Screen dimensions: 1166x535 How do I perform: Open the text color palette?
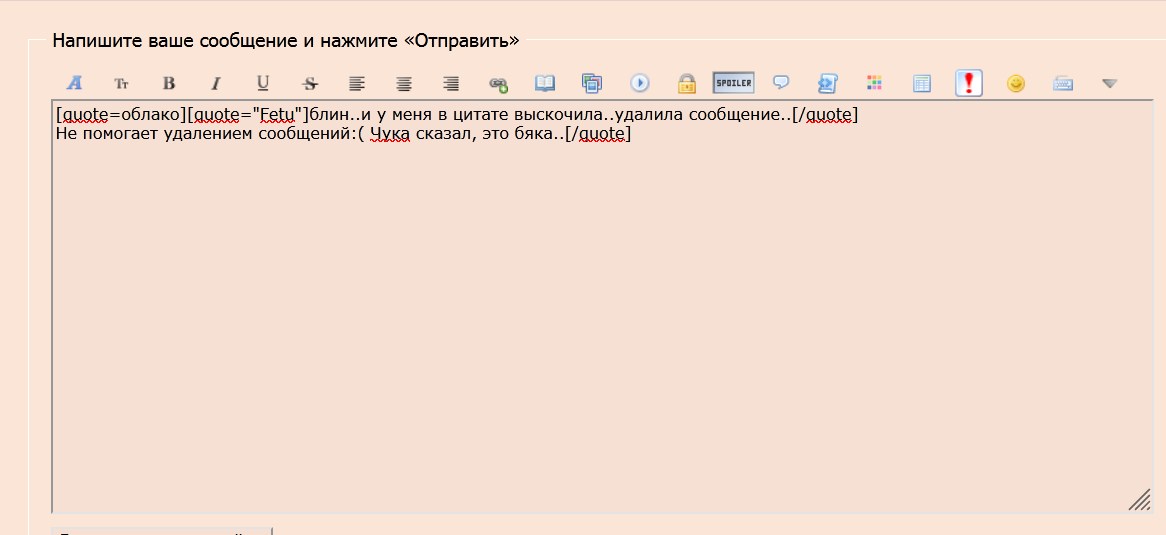(874, 83)
